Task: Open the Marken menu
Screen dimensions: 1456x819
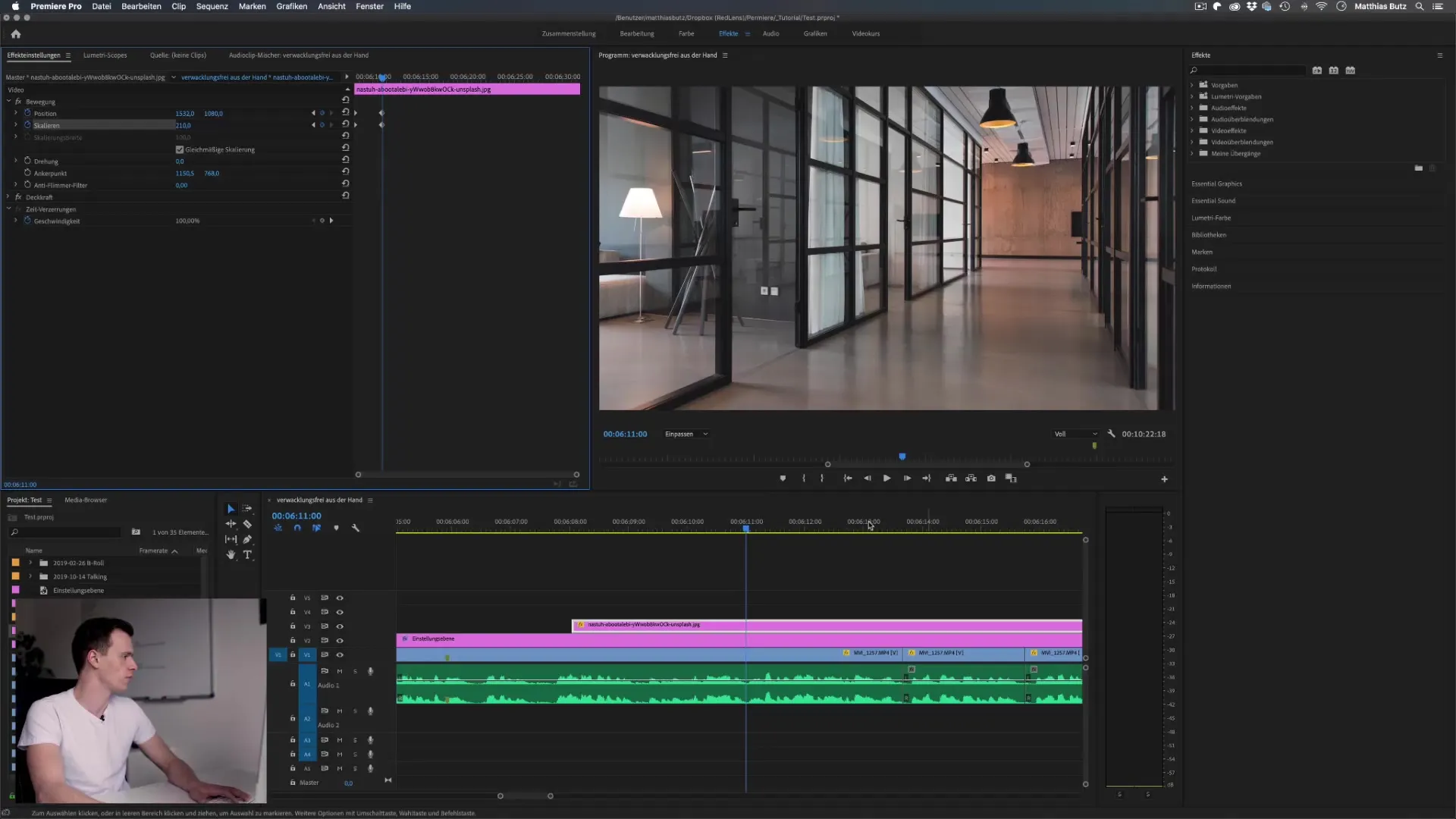Action: 252,6
